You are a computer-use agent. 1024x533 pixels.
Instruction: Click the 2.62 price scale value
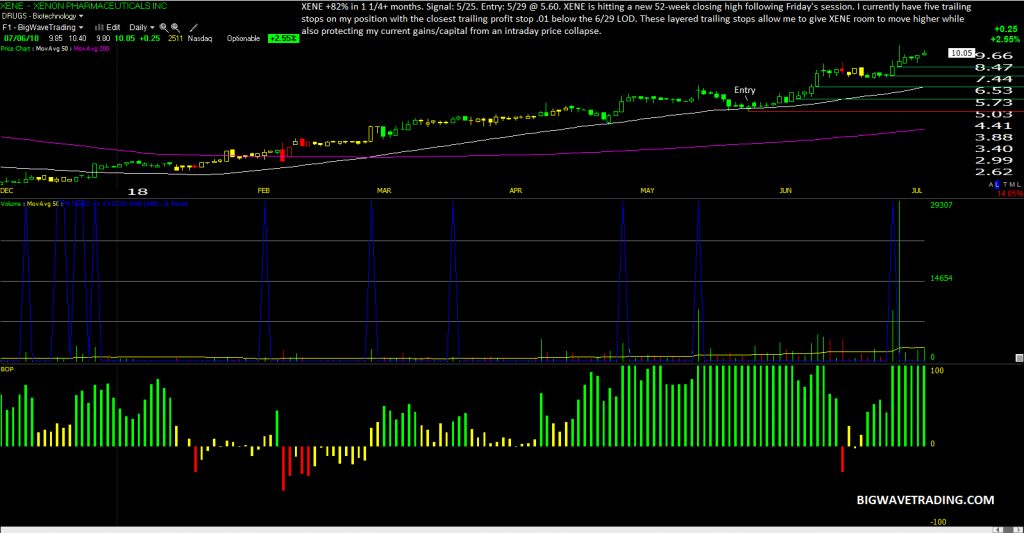tap(993, 172)
